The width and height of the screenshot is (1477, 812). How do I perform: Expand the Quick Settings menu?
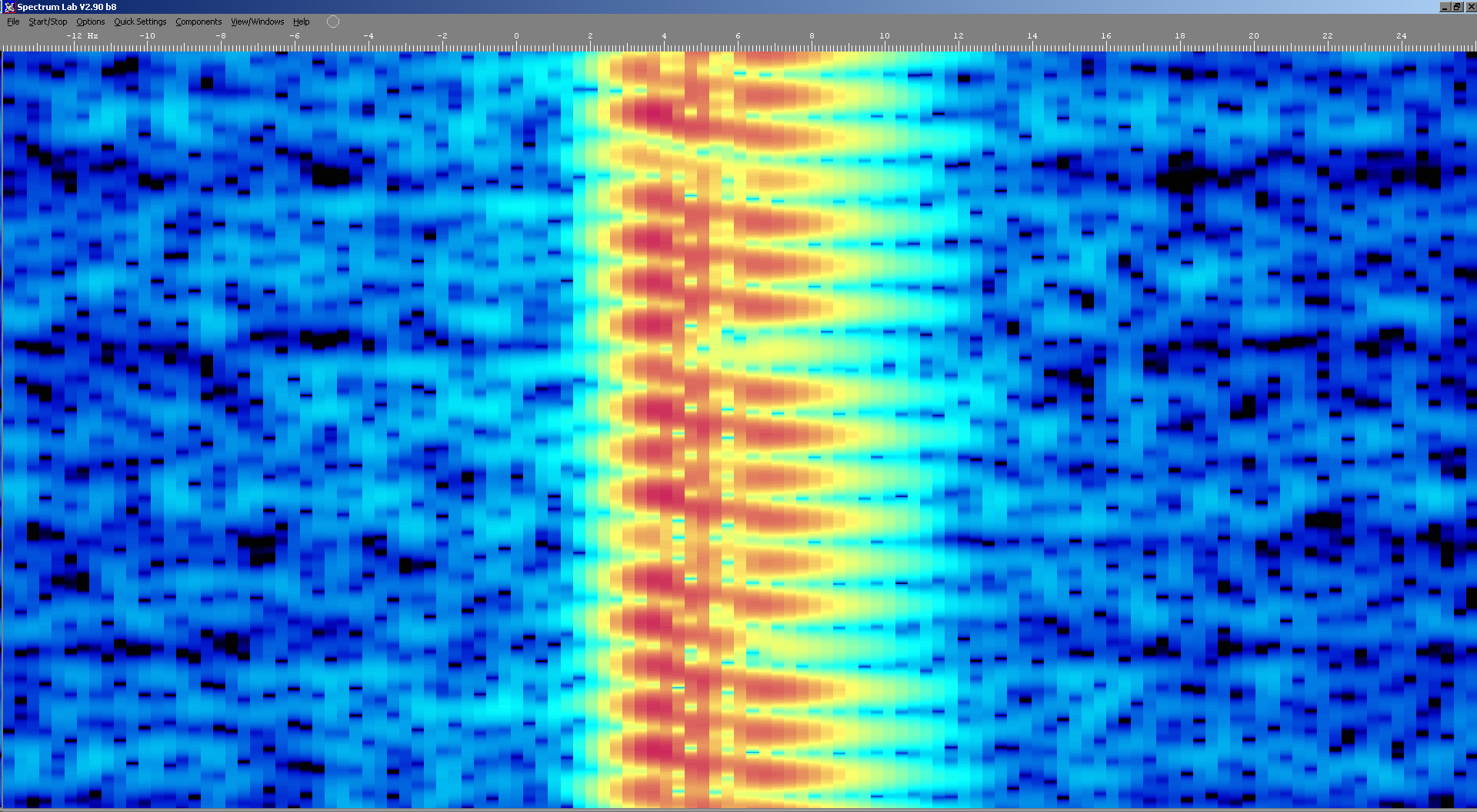pos(140,22)
